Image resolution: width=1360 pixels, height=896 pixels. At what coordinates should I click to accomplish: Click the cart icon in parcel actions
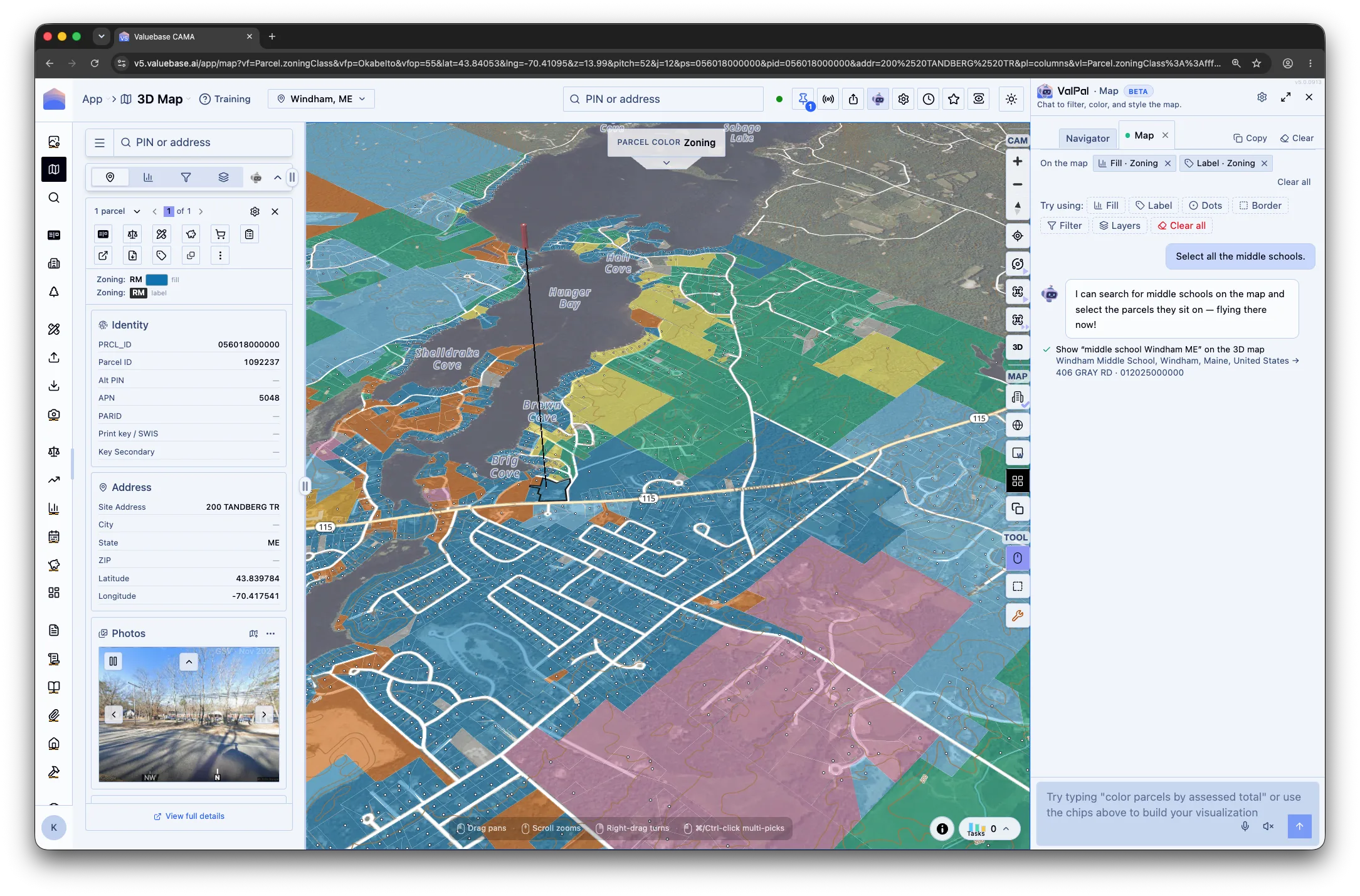pos(220,235)
